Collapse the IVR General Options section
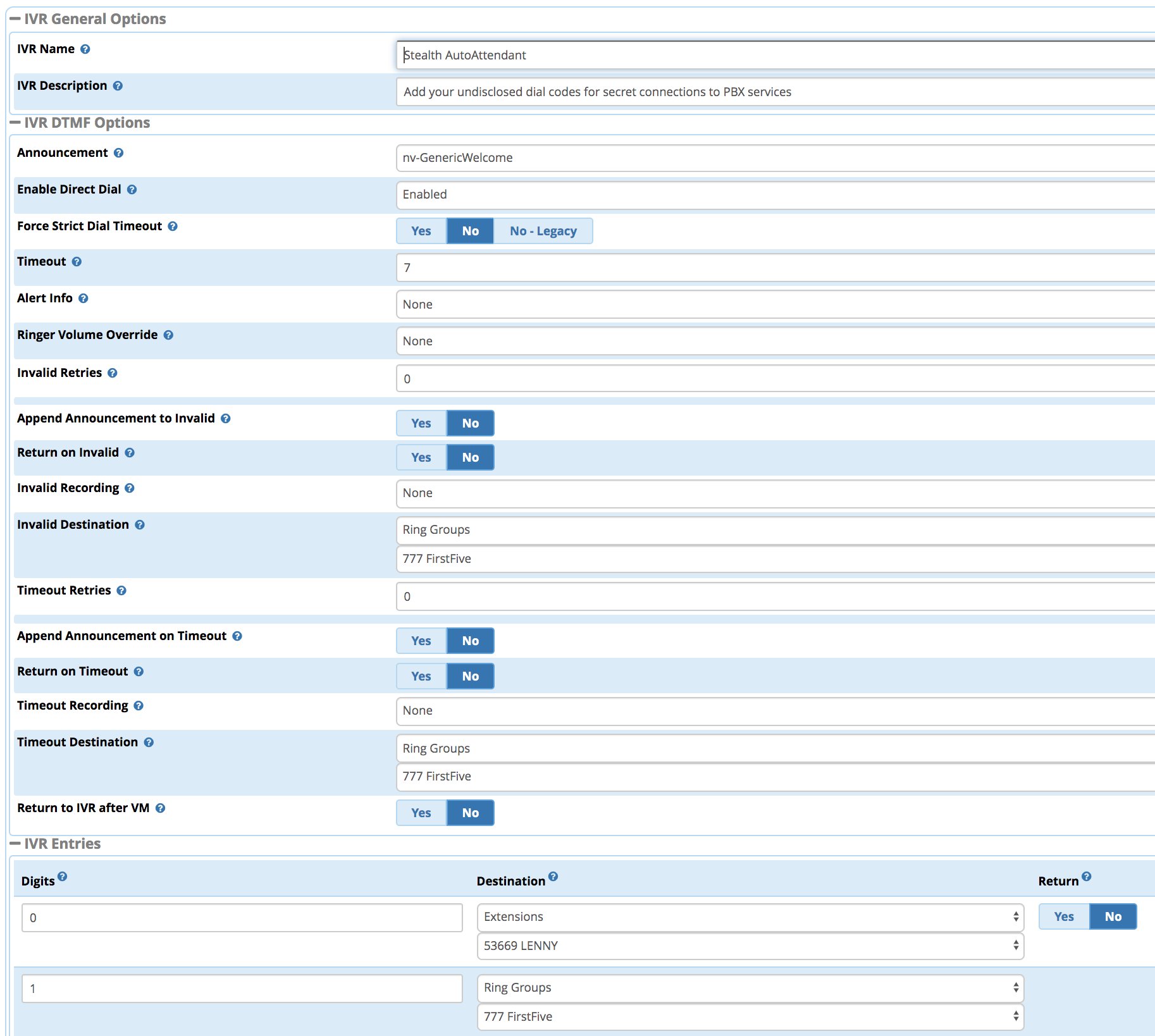The width and height of the screenshot is (1155, 1036). coord(15,18)
